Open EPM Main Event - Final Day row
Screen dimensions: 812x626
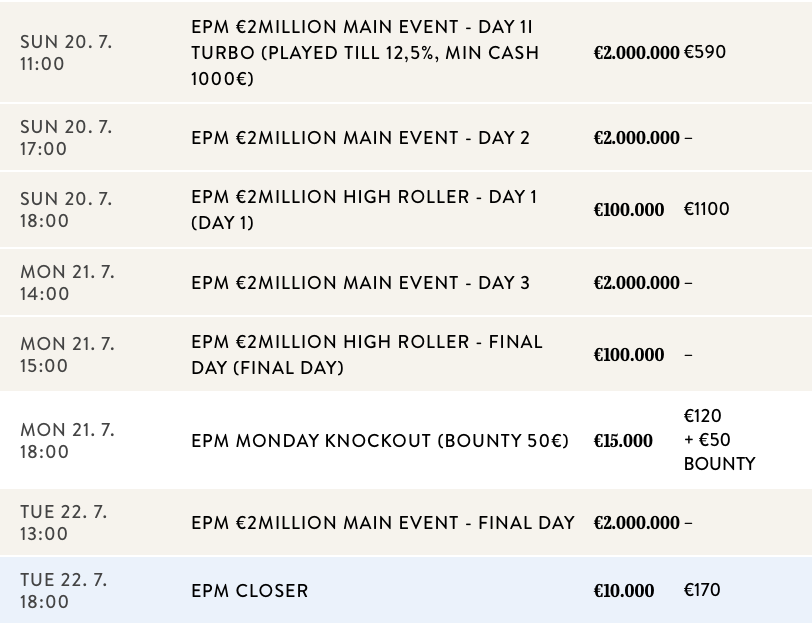(383, 523)
